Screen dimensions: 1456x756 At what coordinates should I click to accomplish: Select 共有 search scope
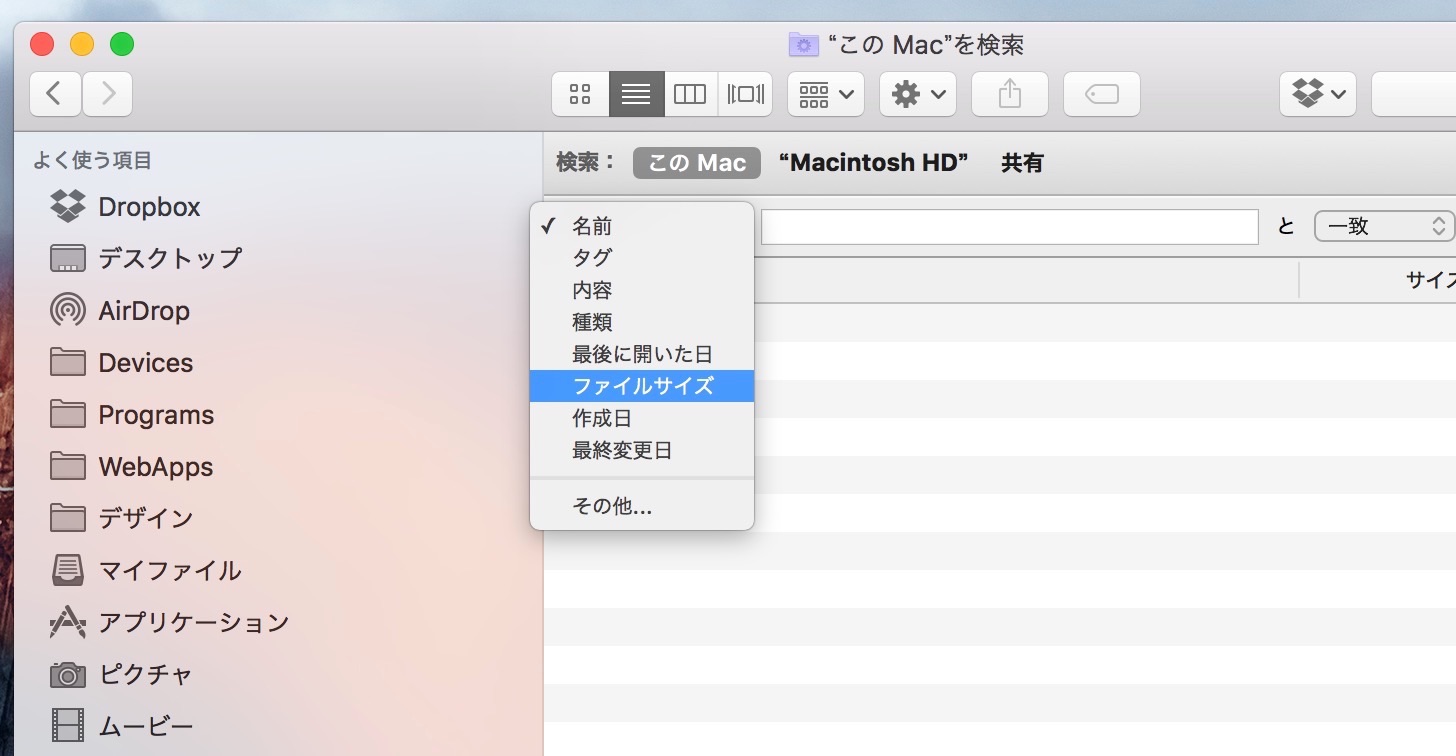tap(1022, 163)
